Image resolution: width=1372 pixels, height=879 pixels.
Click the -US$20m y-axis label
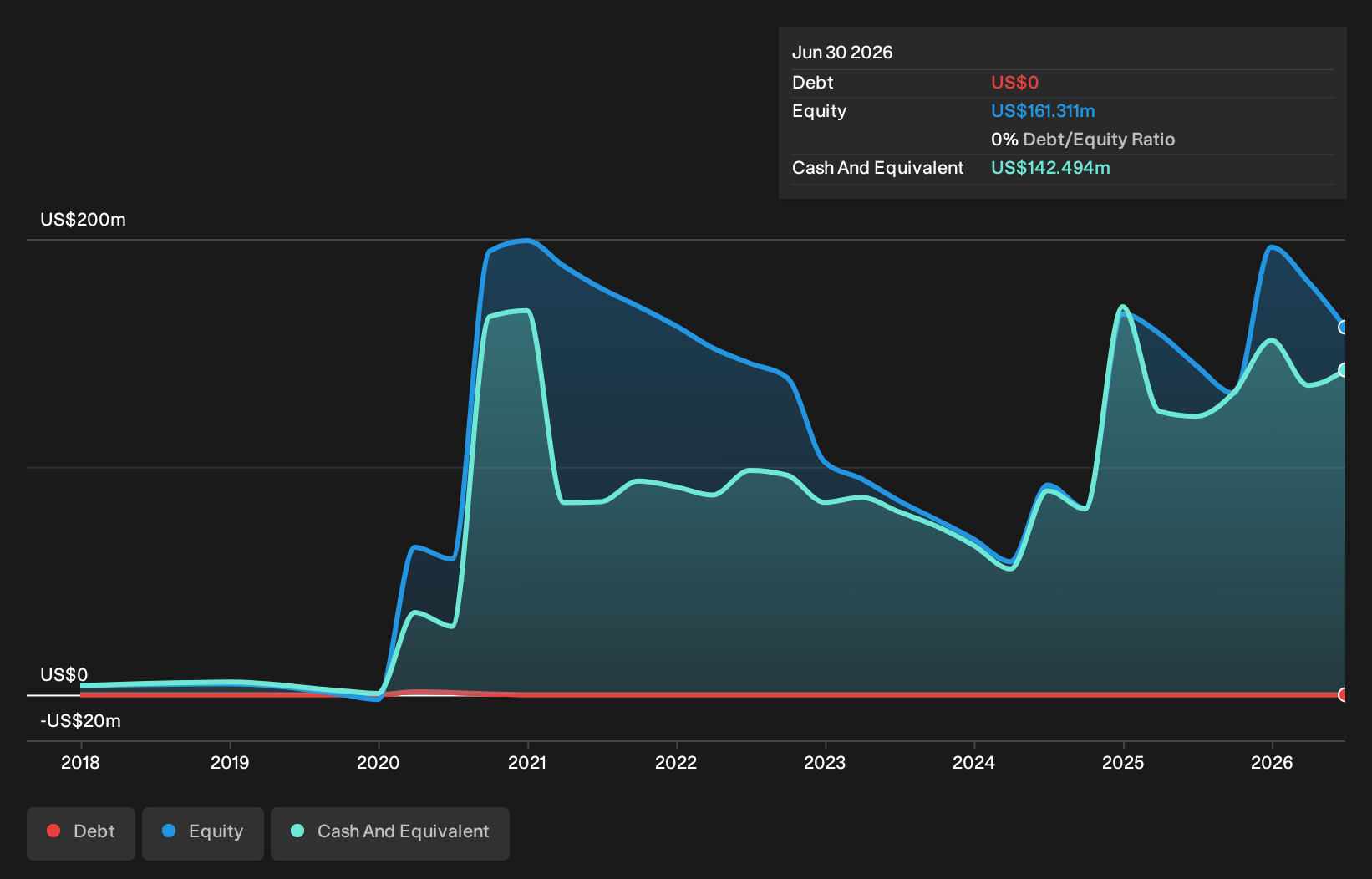click(x=81, y=721)
